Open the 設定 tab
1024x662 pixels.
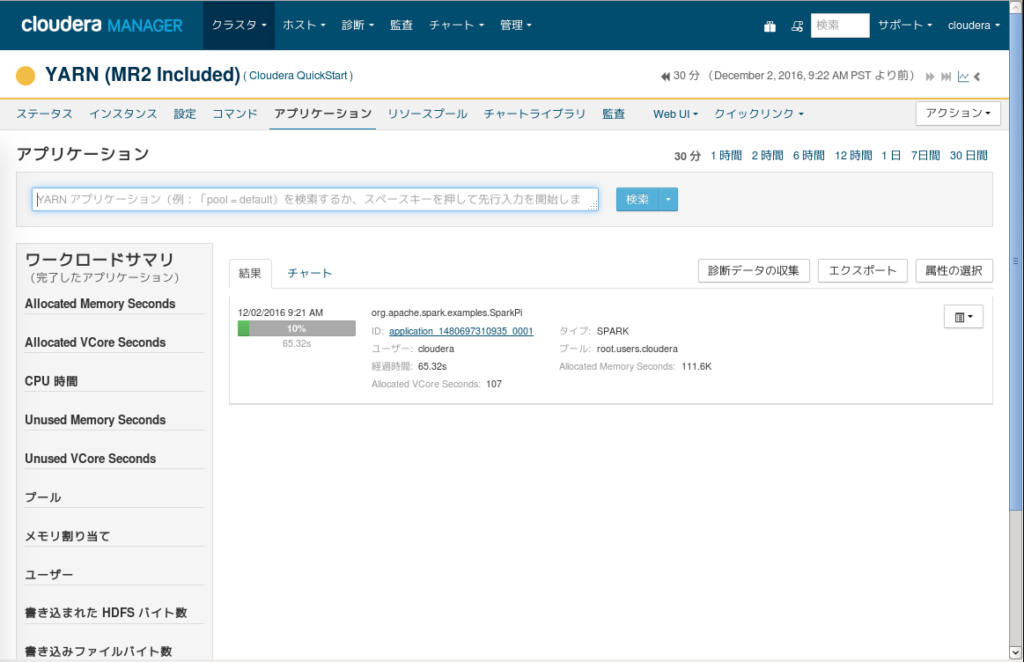coord(185,114)
